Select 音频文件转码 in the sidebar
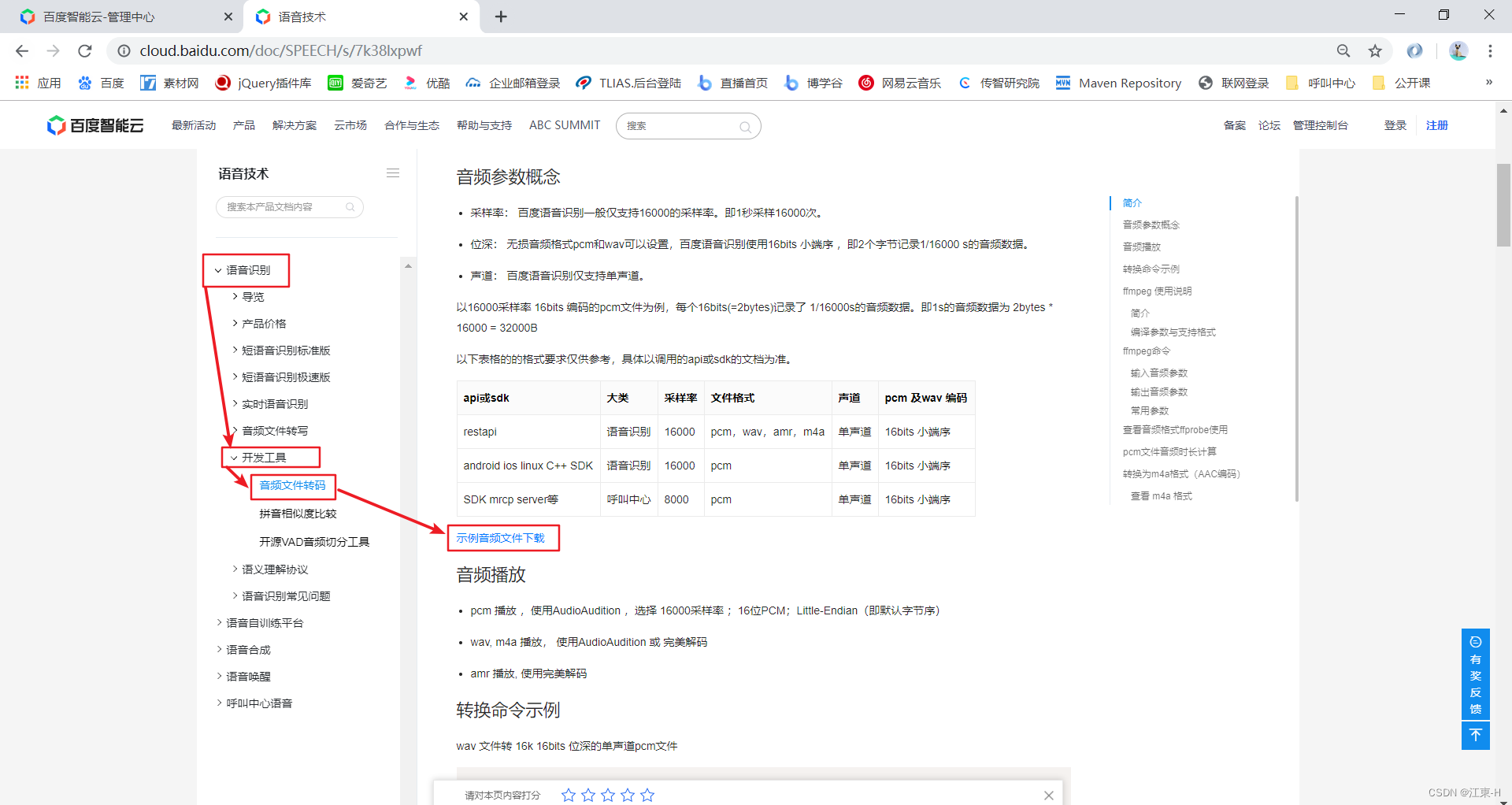The image size is (1512, 805). 292,485
